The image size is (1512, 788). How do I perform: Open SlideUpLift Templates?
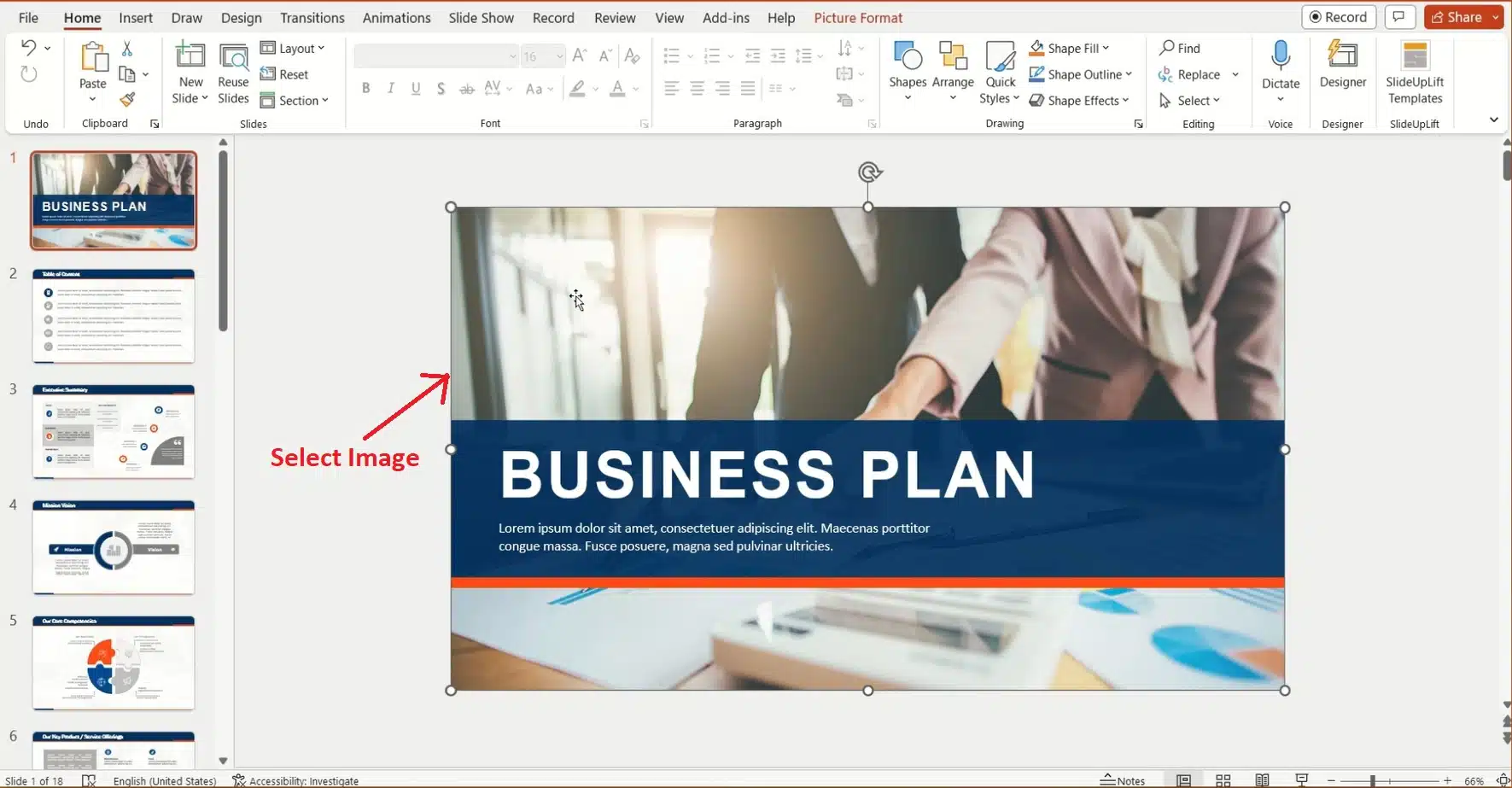[x=1414, y=73]
